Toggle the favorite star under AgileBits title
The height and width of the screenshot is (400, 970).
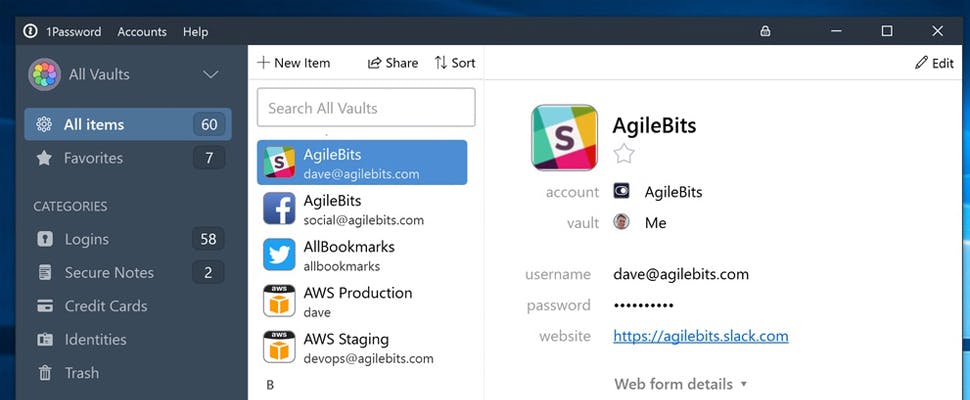(x=624, y=153)
